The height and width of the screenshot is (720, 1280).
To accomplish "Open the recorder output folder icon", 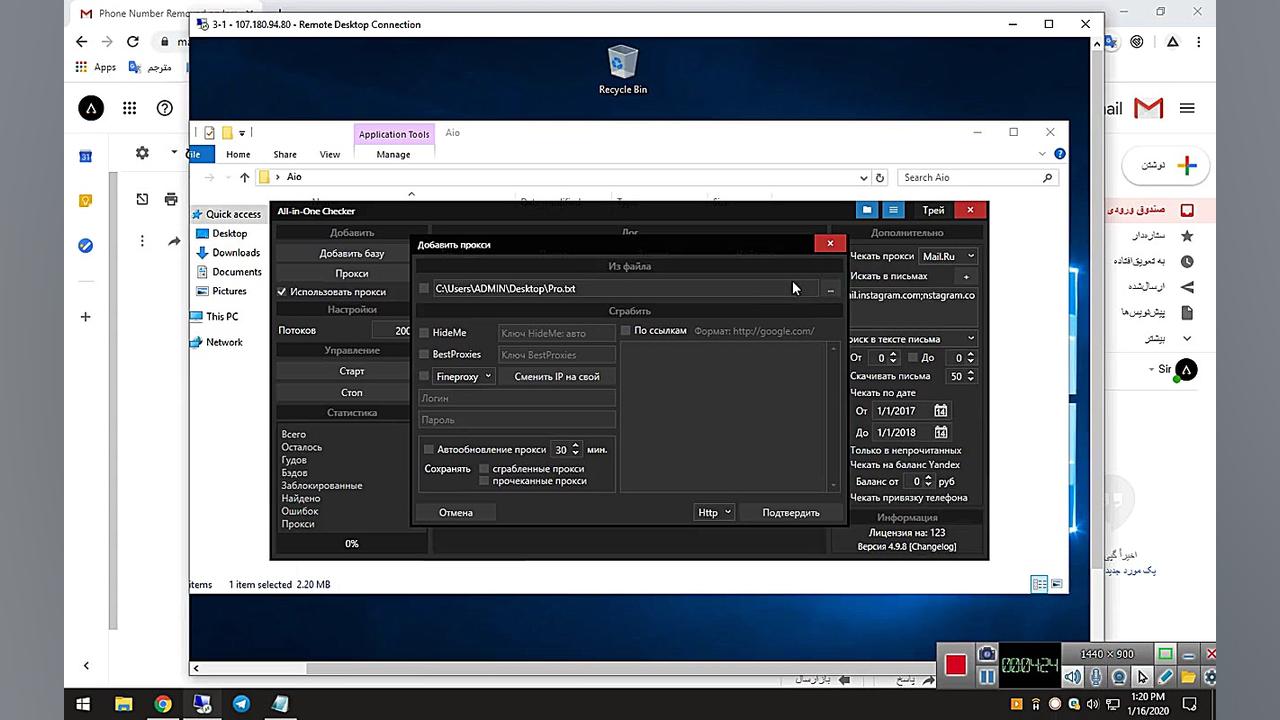I will coord(1189,677).
